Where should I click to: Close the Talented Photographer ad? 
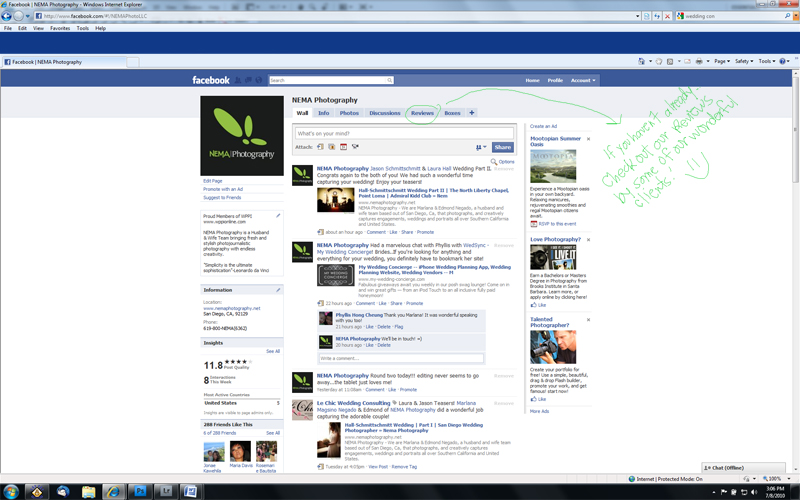click(x=588, y=319)
